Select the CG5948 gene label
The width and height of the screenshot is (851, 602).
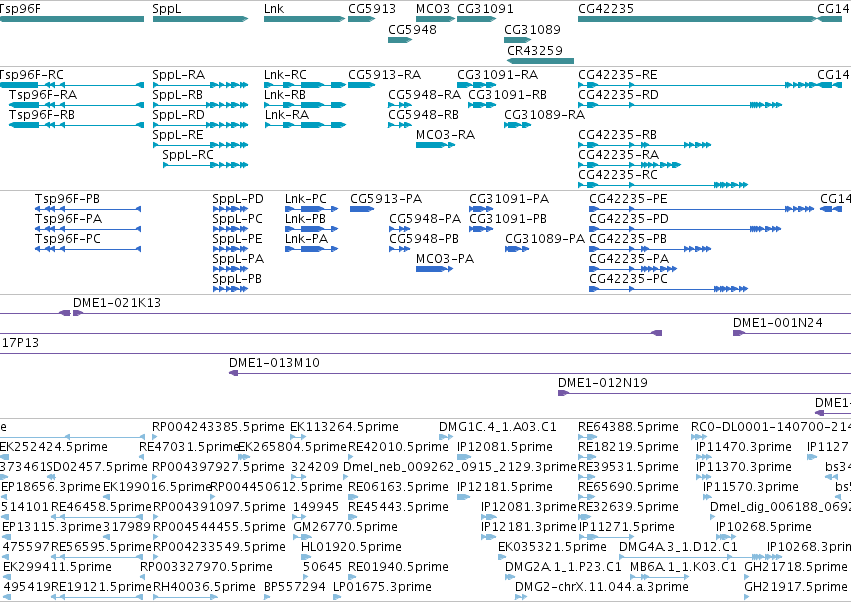point(412,29)
